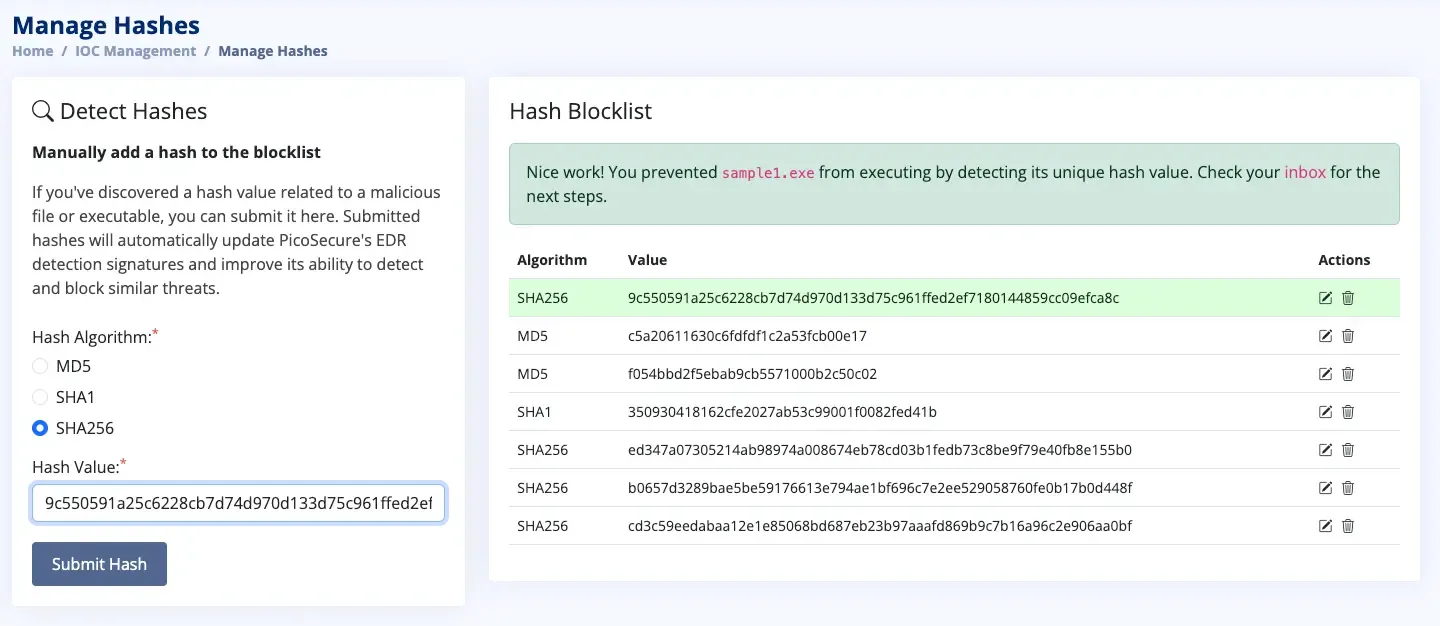Edit the SHA256 ed347a07 hash entry
The width and height of the screenshot is (1440, 626).
click(x=1326, y=450)
